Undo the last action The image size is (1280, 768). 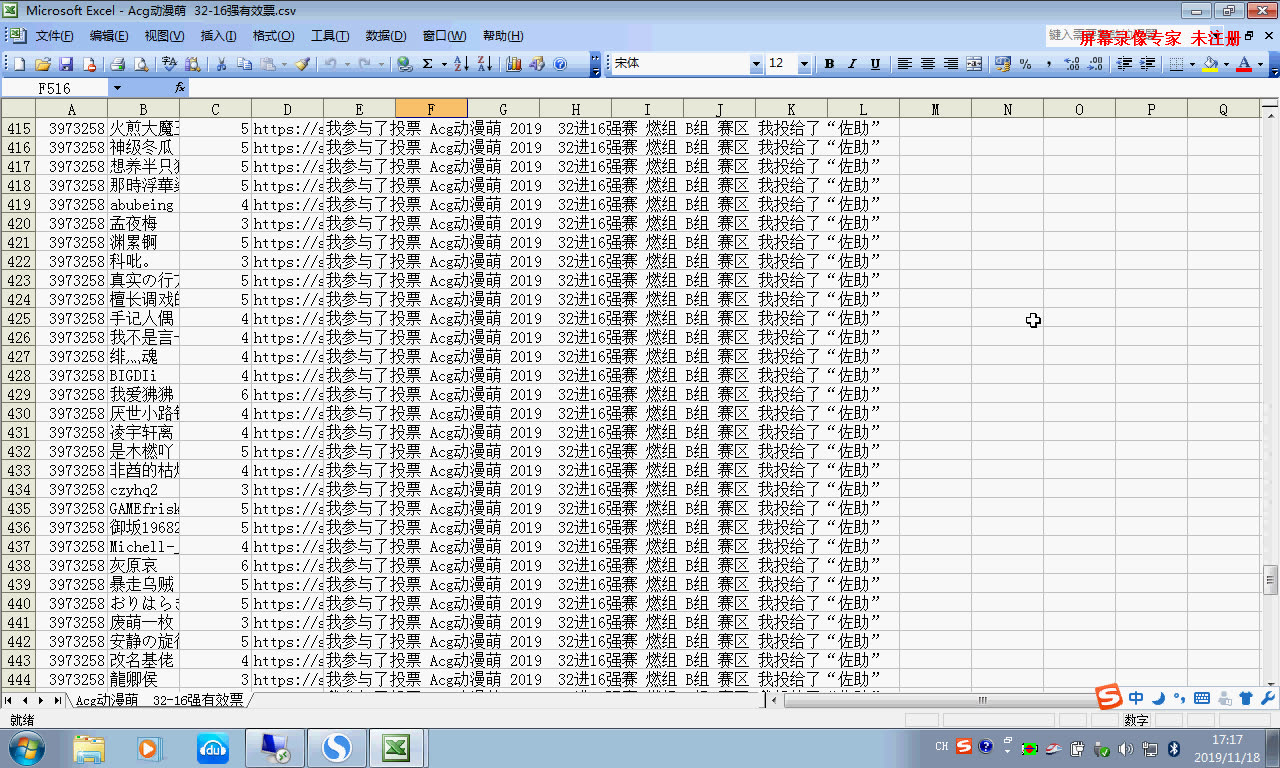tap(331, 64)
